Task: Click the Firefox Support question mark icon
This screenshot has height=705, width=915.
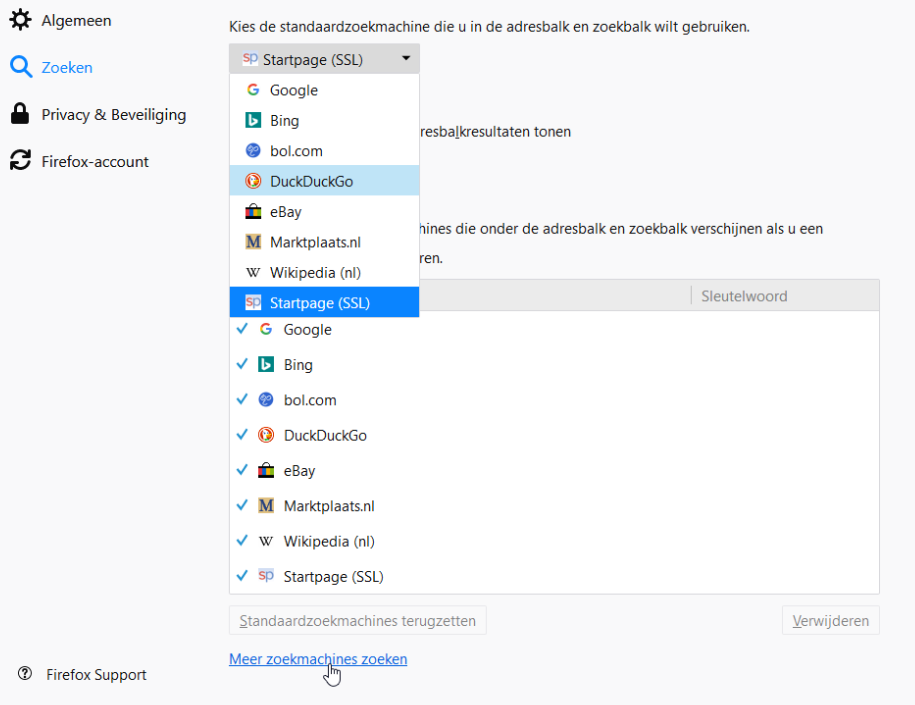Action: pyautogui.click(x=25, y=674)
